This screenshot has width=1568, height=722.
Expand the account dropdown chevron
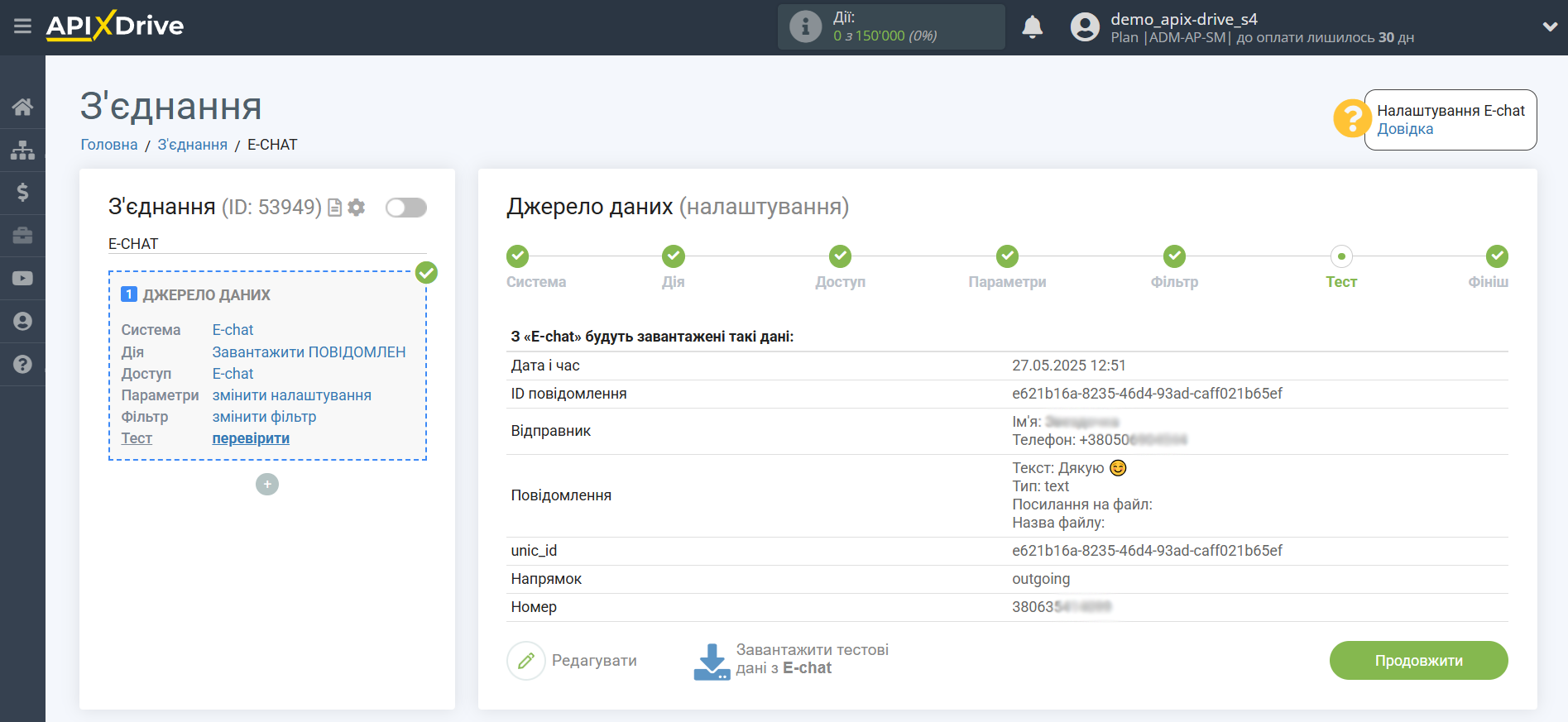tap(1550, 26)
